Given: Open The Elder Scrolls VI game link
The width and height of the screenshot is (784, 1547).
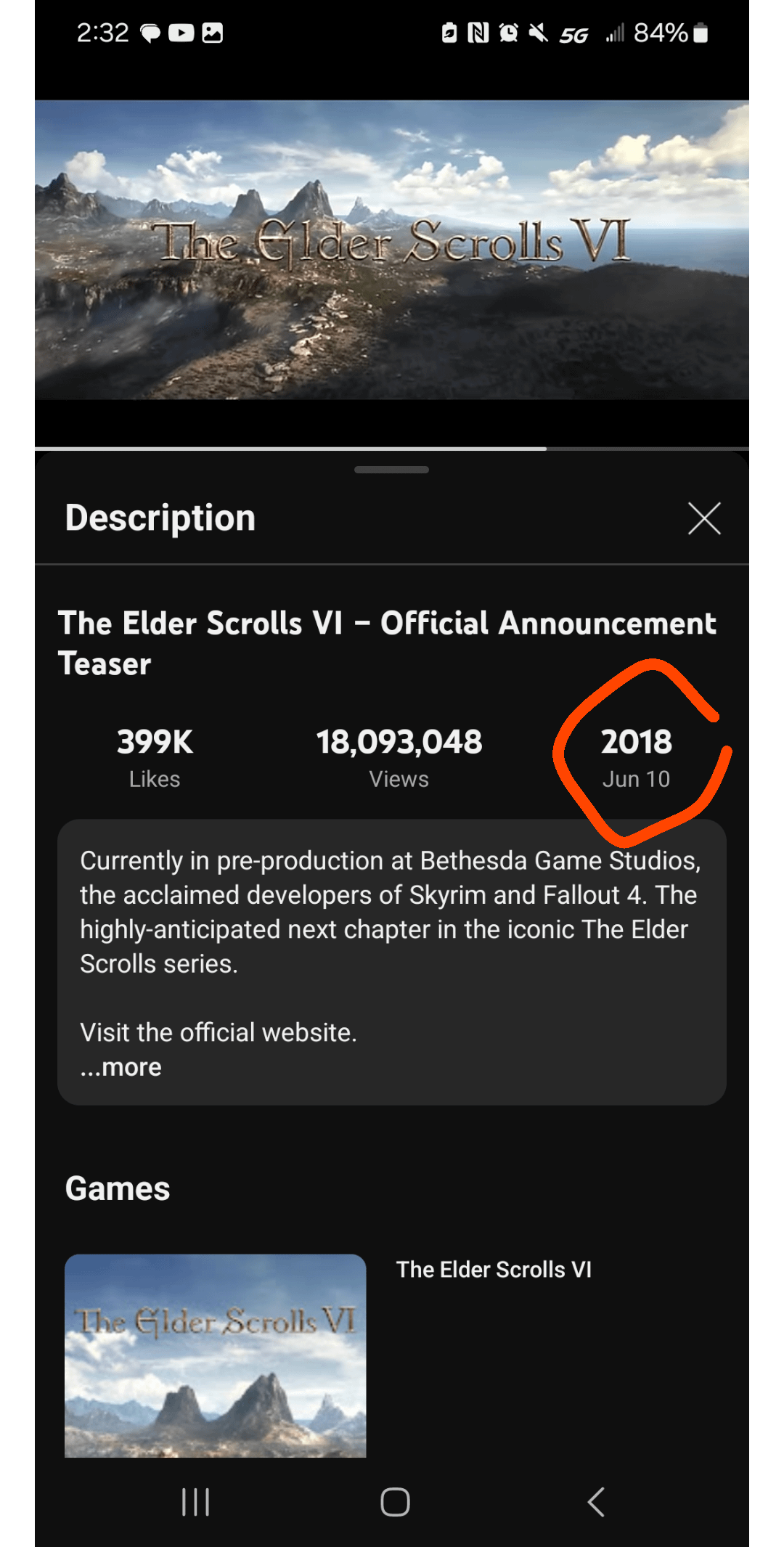Looking at the screenshot, I should (494, 1269).
